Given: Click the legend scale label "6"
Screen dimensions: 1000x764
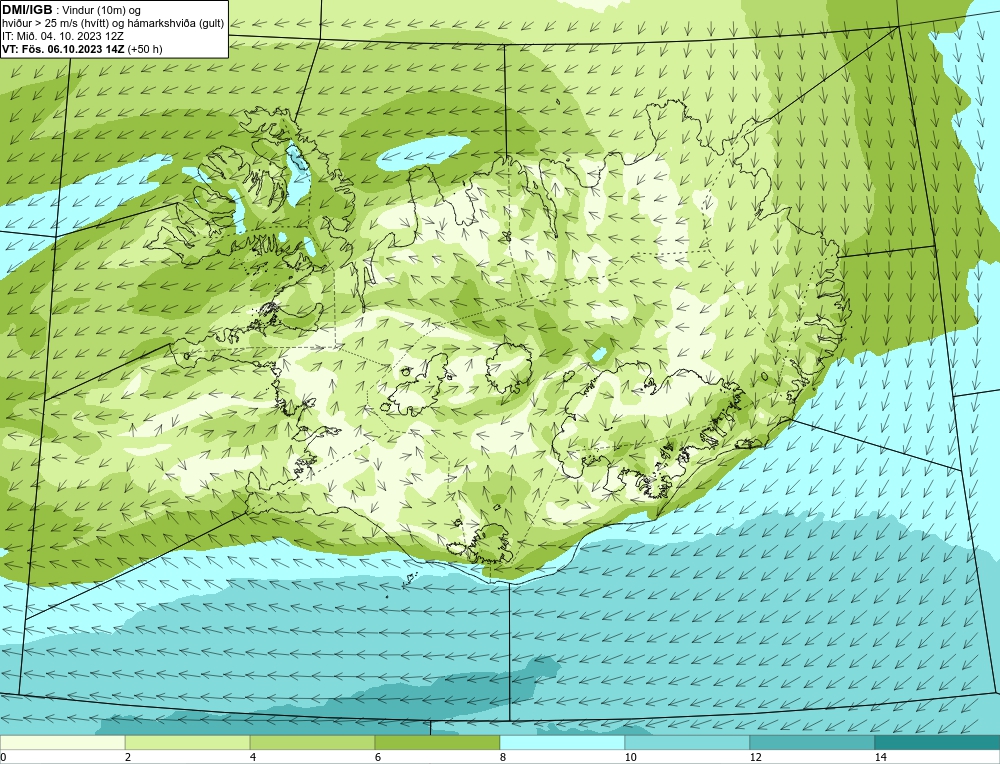Looking at the screenshot, I should 378,757.
